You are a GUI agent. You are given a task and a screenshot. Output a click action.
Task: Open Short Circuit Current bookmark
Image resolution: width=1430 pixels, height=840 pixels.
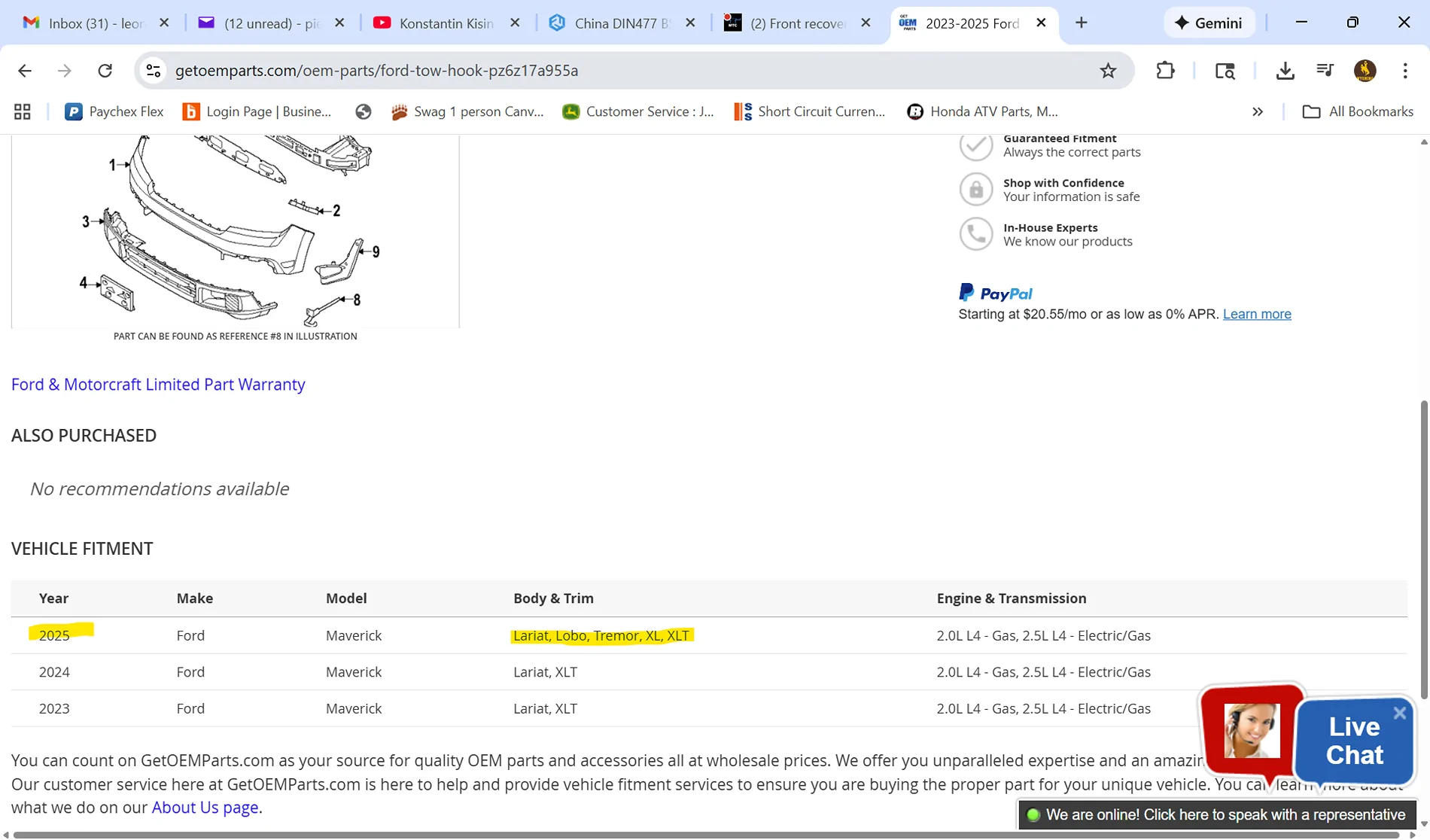tap(811, 111)
